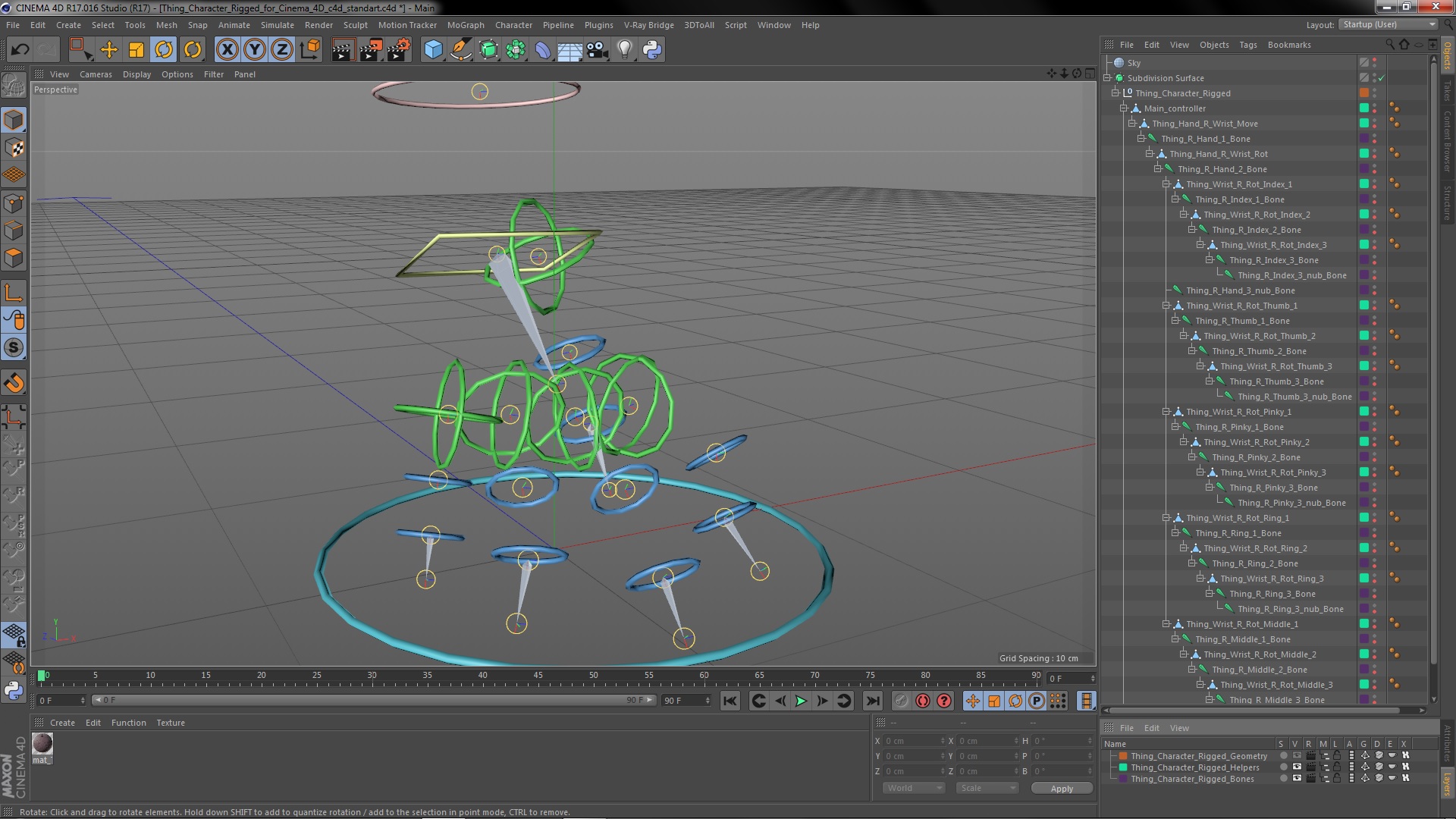Select Thing_R_Hand_3_nub_Bone in tree
This screenshot has width=1456, height=819.
coord(1240,290)
